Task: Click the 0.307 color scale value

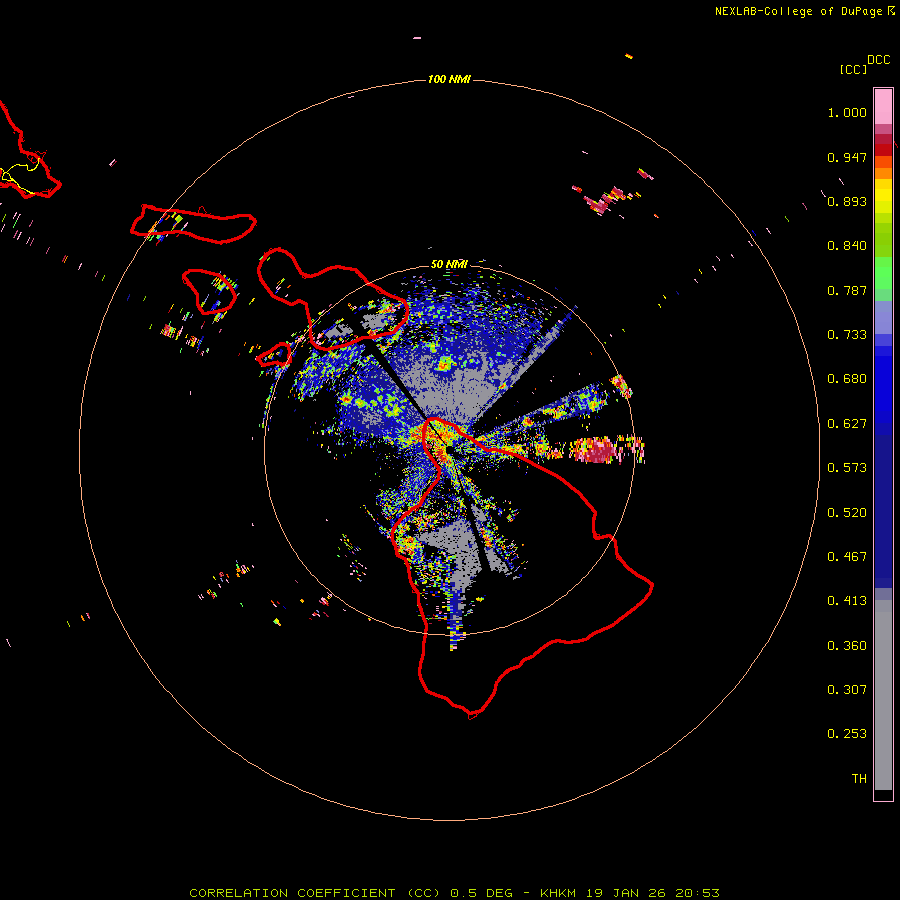Action: pyautogui.click(x=847, y=690)
